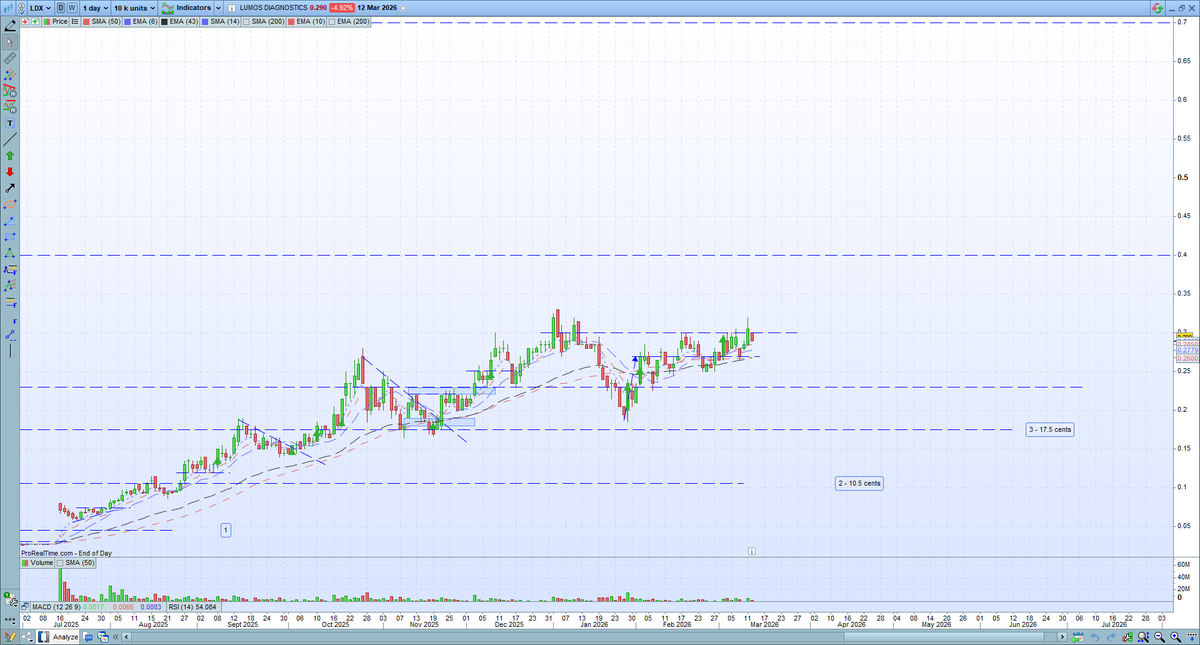Screen dimensions: 1200x645
Task: Toggle the EMA (43) indicator
Action: tap(180, 22)
